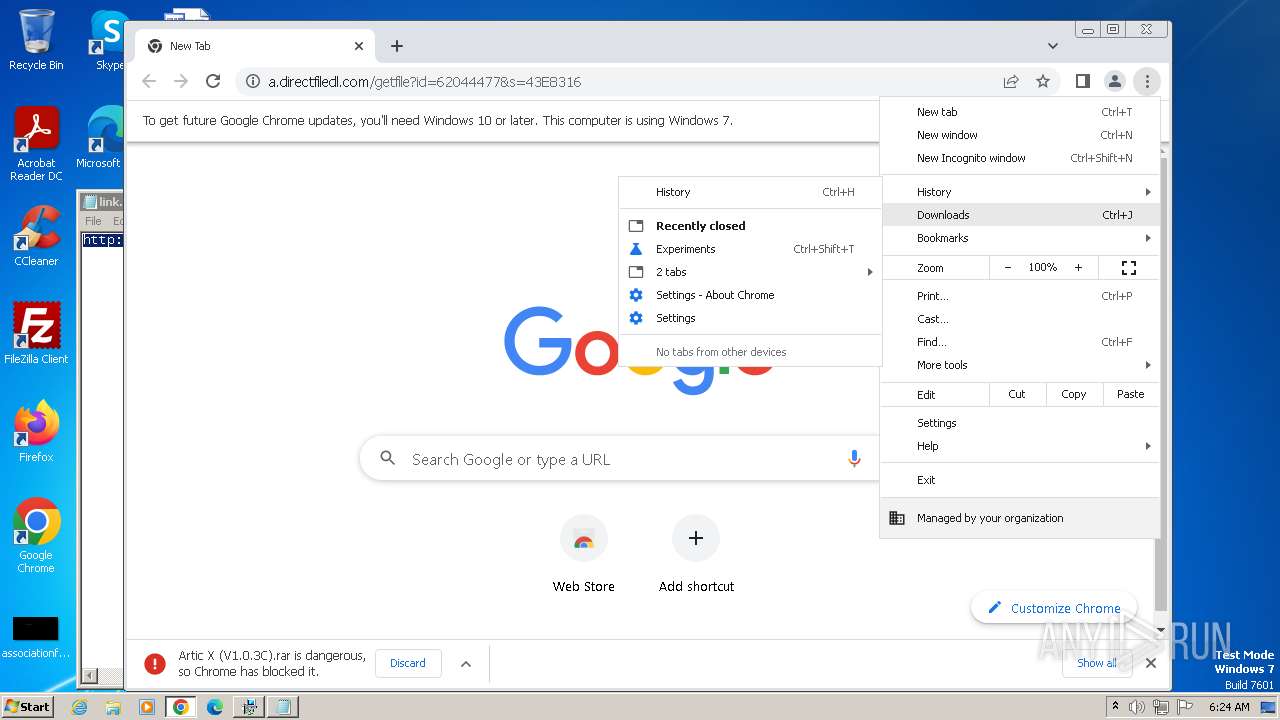Select New tab menu item
Screen dimensions: 1280x720
(x=1020, y=112)
